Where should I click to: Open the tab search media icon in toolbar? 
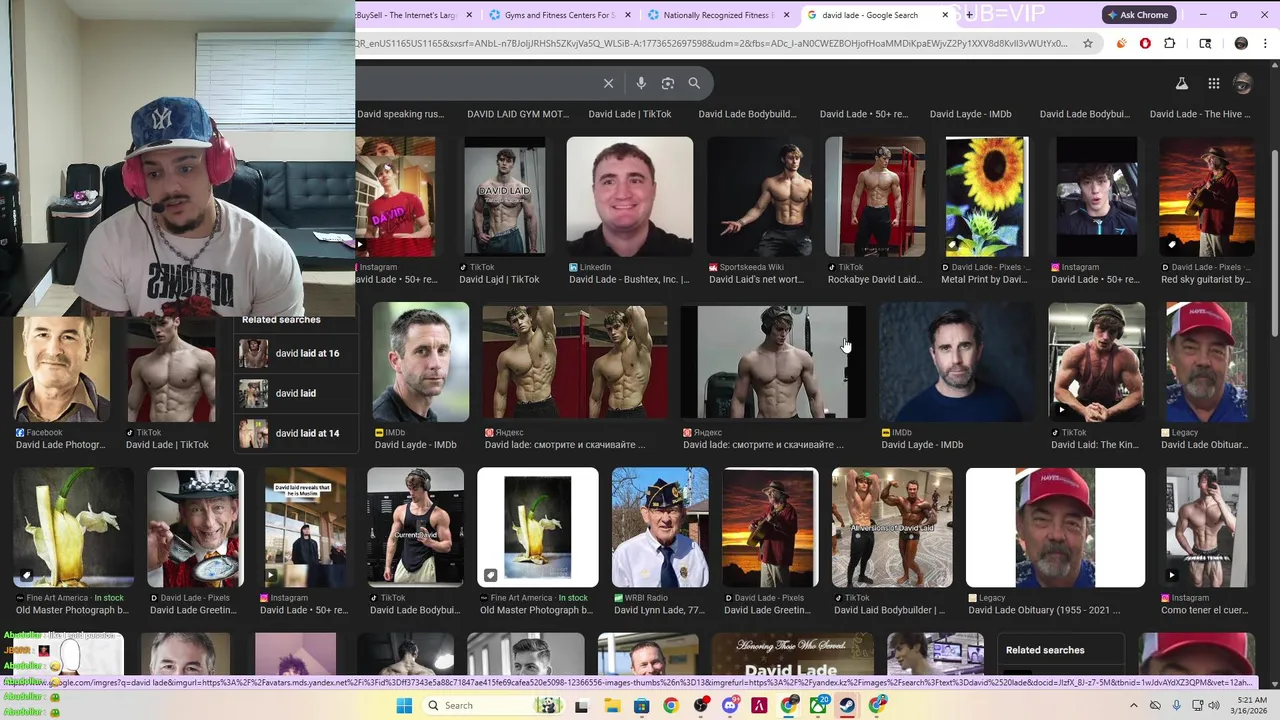(x=1205, y=43)
